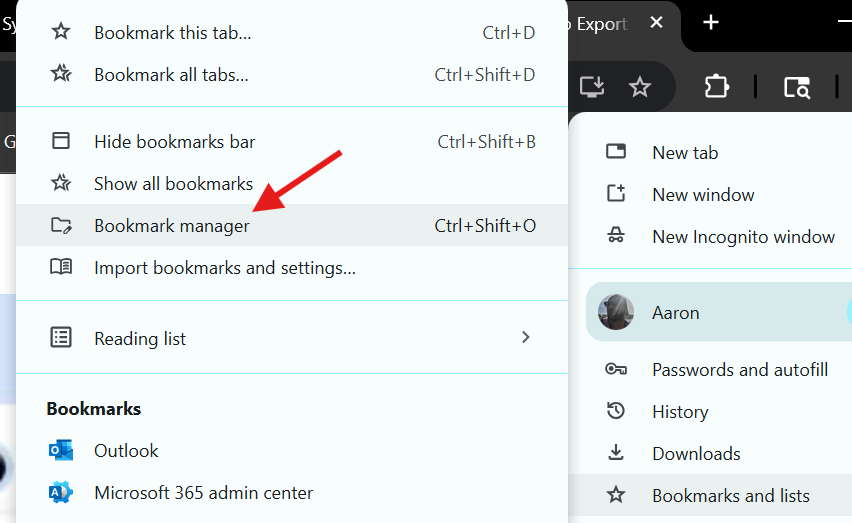Hide bookmarks bar
852x523 pixels.
click(x=174, y=142)
